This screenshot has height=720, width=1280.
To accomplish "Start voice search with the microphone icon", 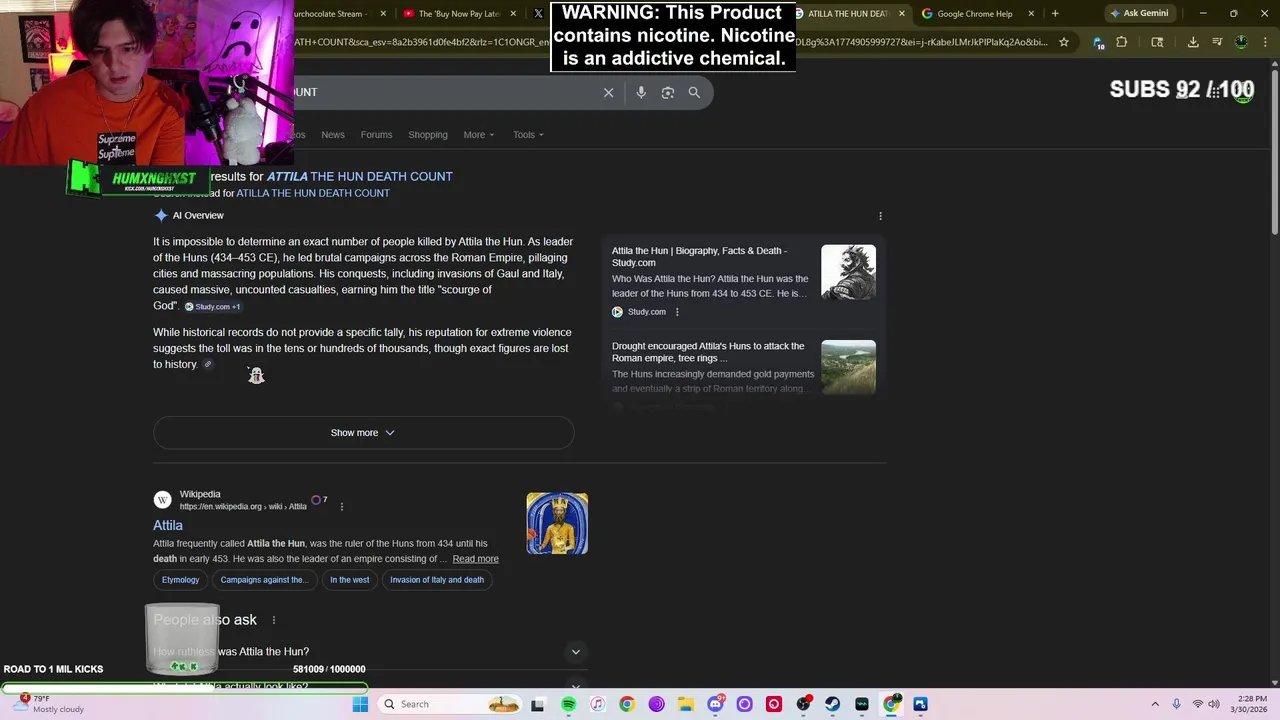I will pos(641,92).
